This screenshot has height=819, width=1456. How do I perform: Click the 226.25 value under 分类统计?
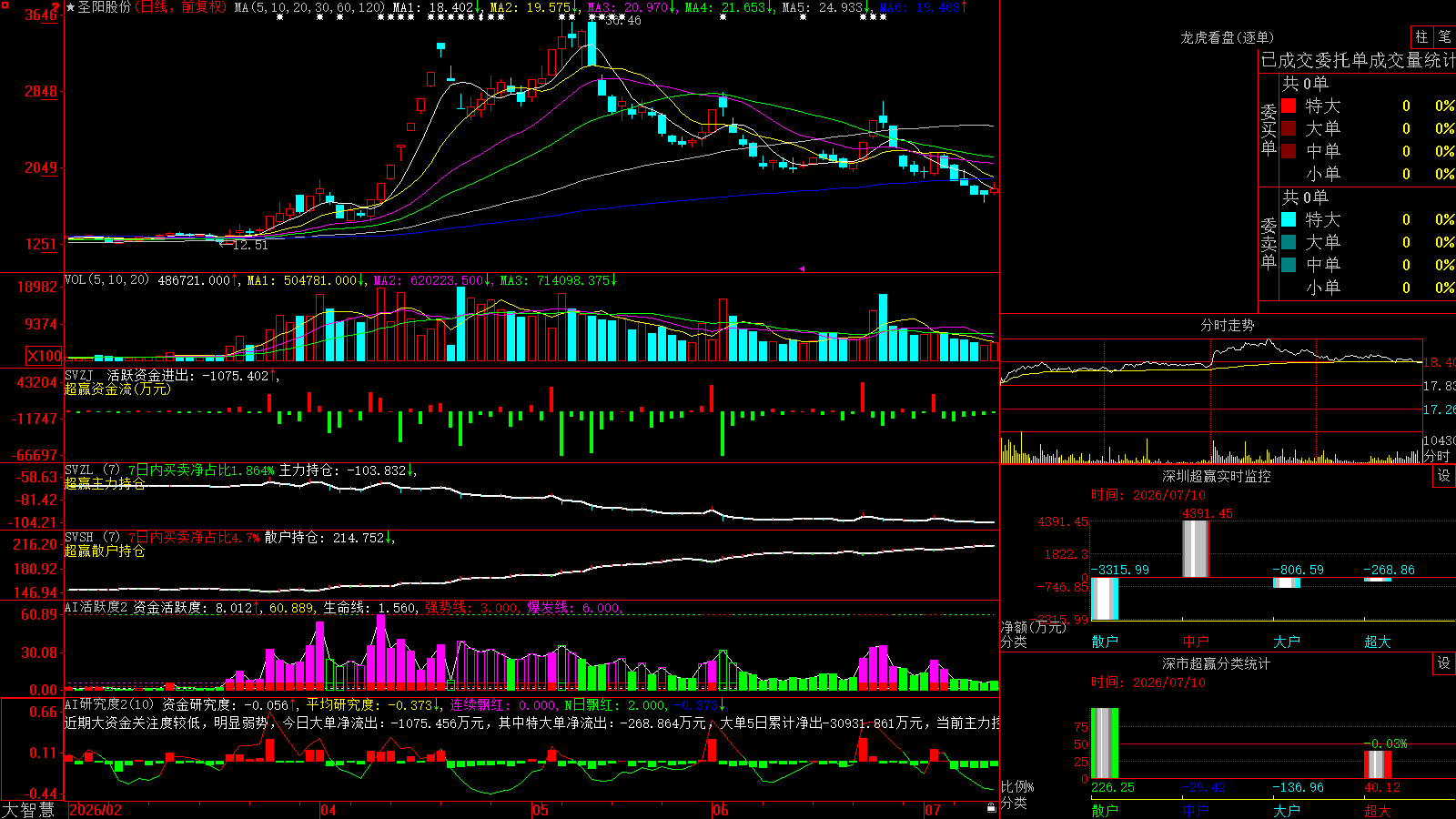pyautogui.click(x=1113, y=787)
